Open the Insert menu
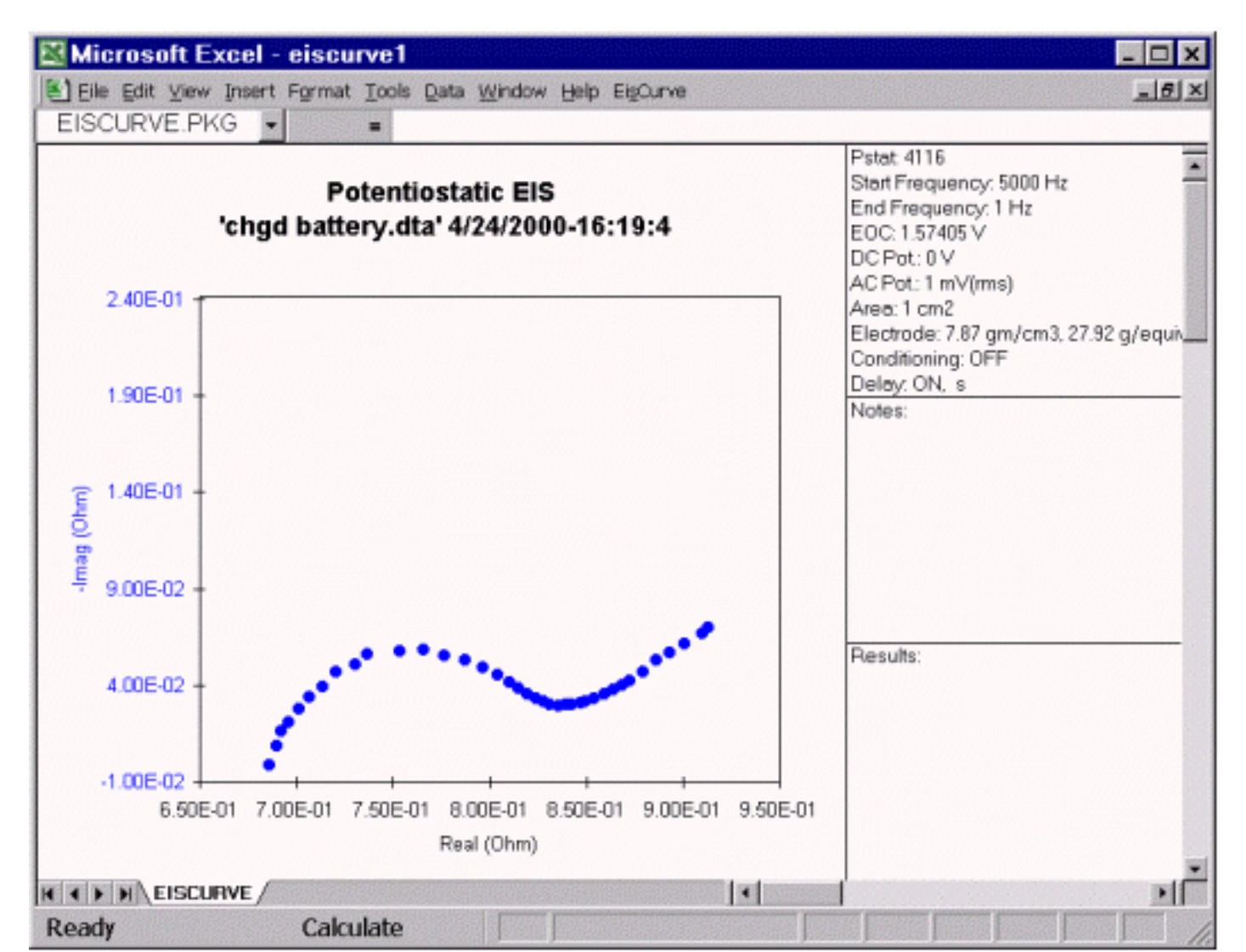 point(250,91)
